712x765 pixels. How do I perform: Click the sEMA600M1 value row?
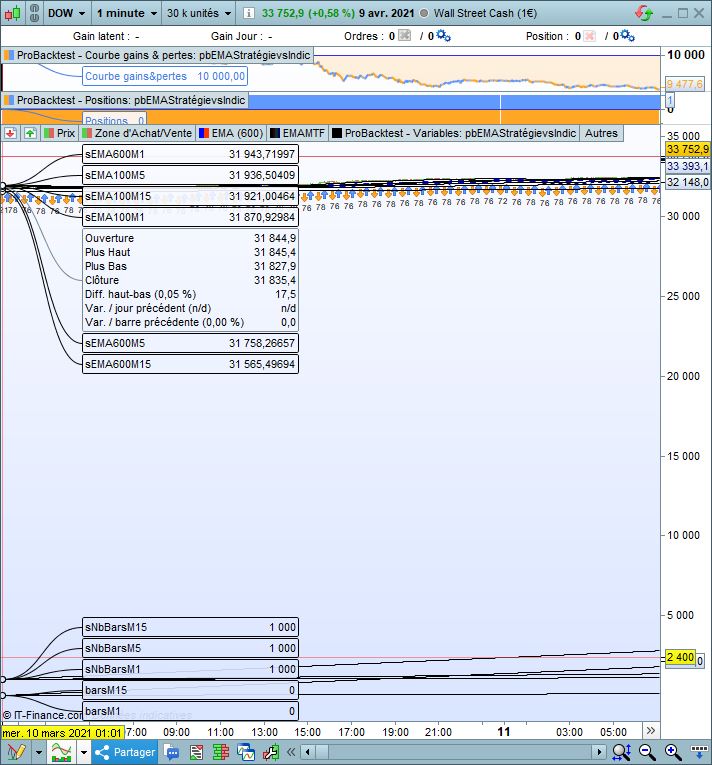(190, 154)
